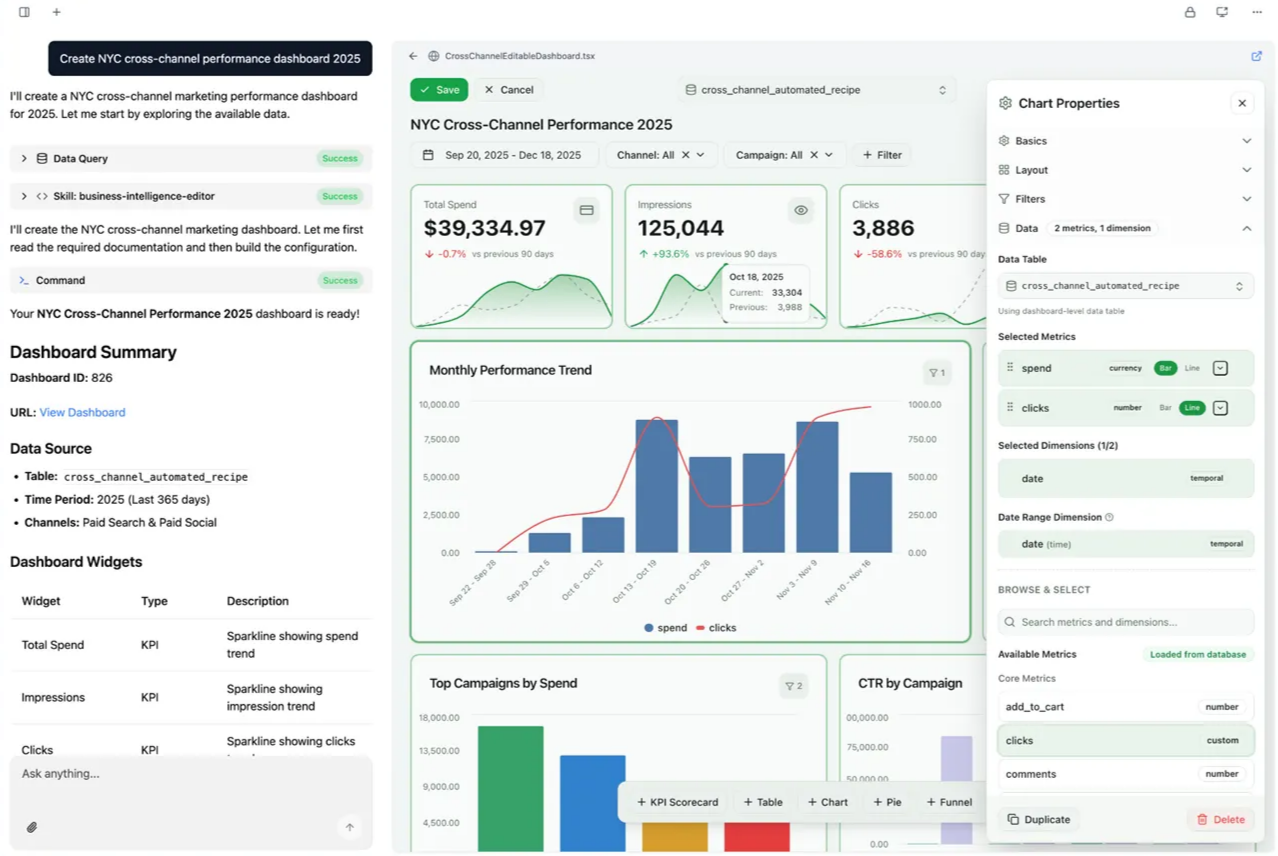
Task: Click the back arrow beside file name
Action: pyautogui.click(x=413, y=56)
